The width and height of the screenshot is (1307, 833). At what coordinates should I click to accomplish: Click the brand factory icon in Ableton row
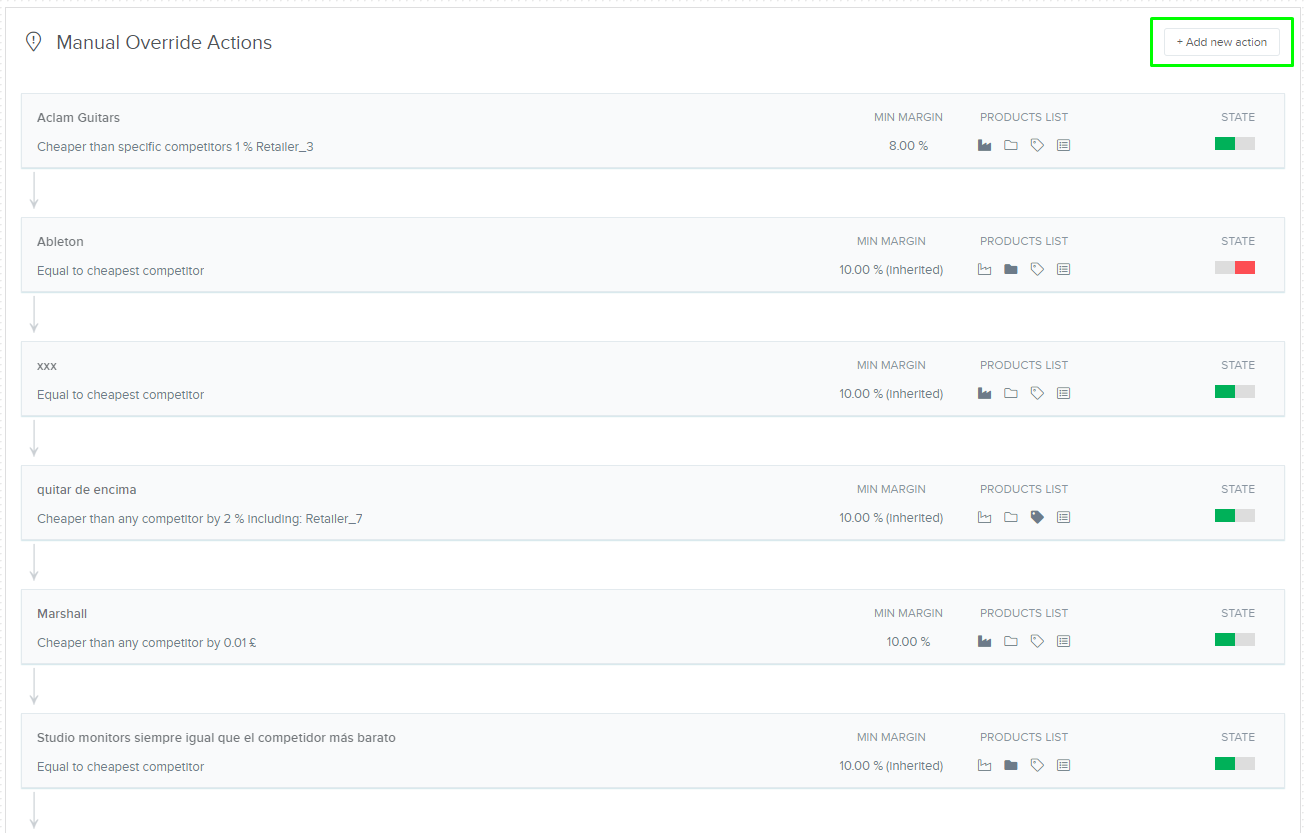pyautogui.click(x=985, y=269)
